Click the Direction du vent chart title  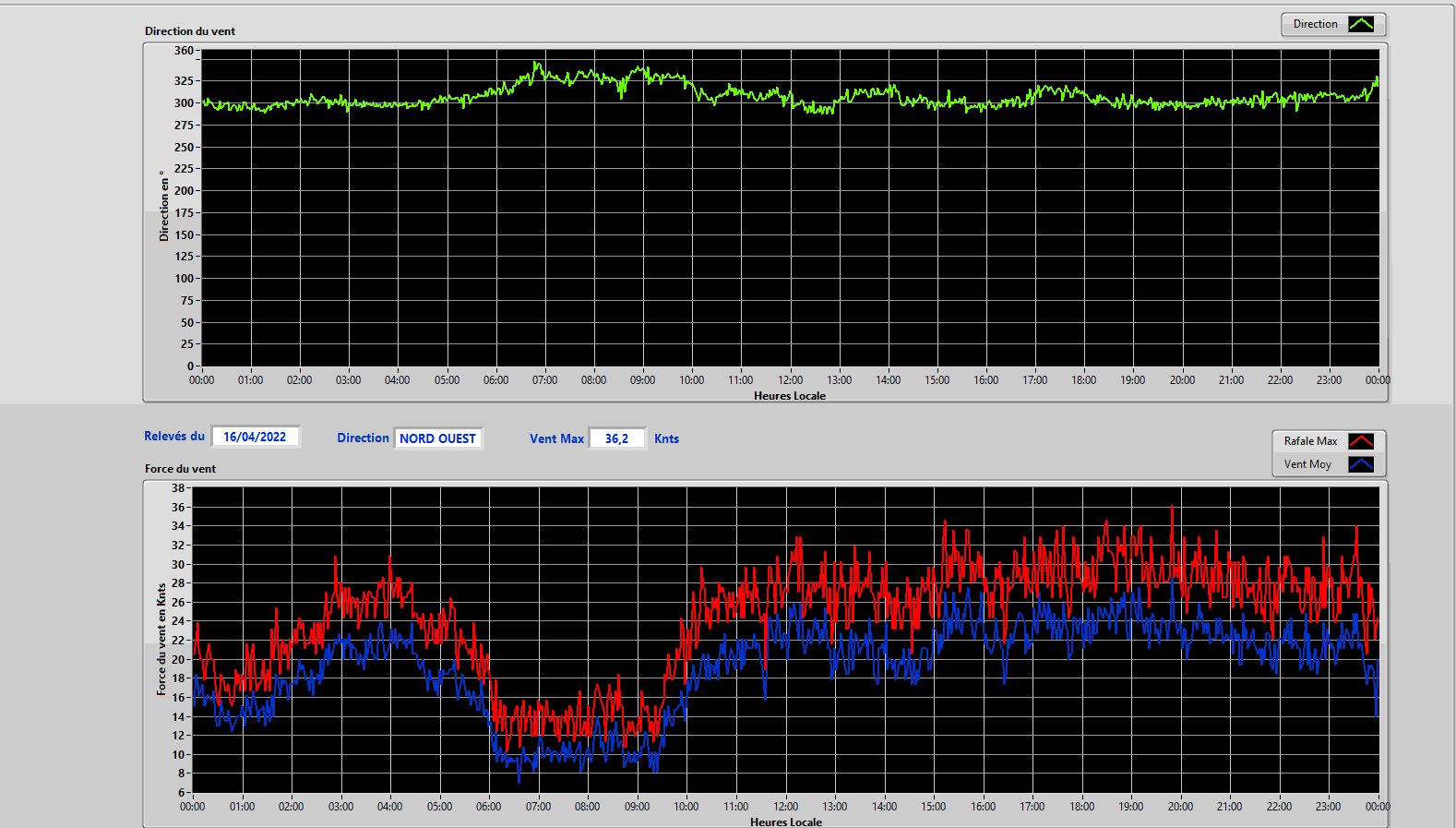point(190,31)
